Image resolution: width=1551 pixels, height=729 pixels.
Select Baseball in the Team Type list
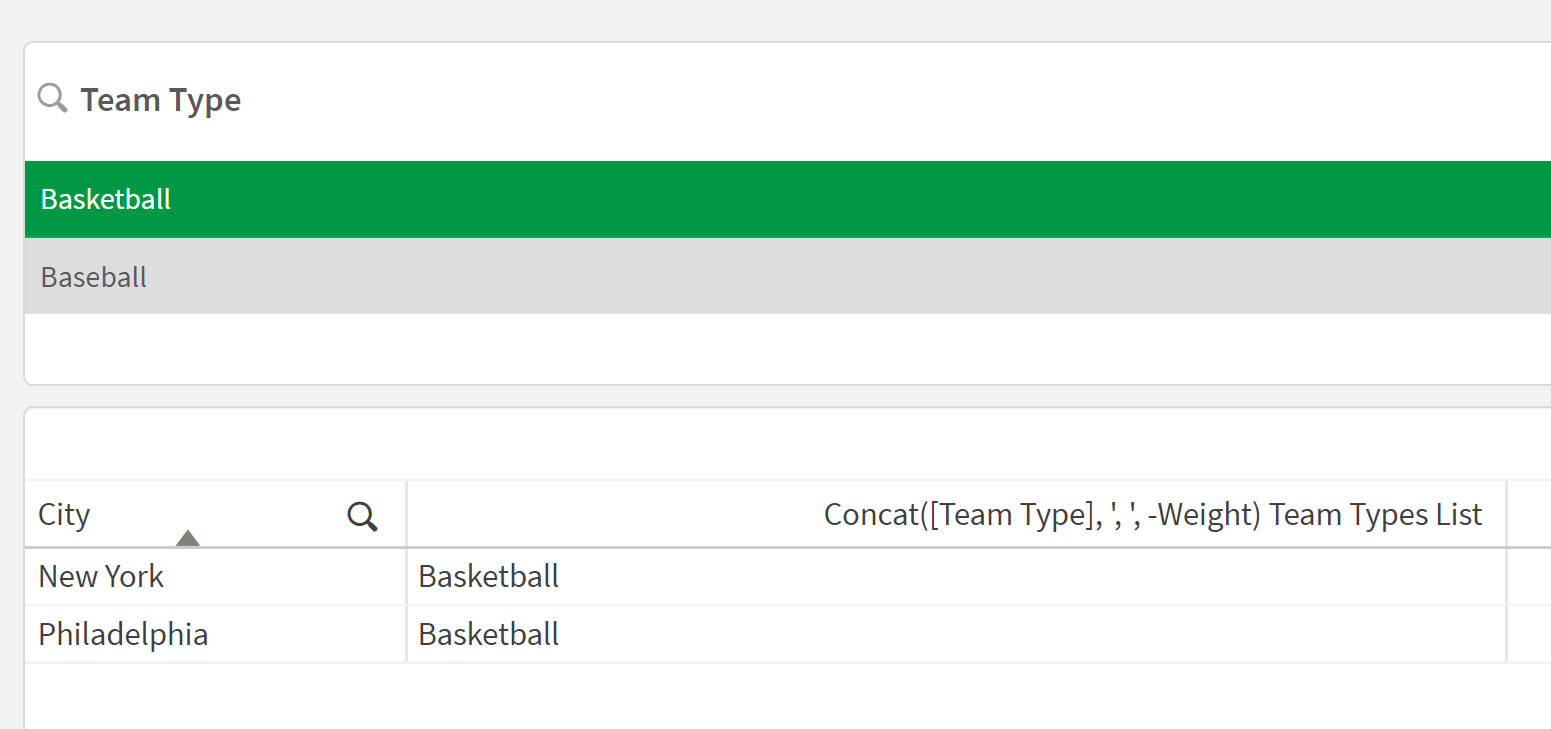click(94, 277)
